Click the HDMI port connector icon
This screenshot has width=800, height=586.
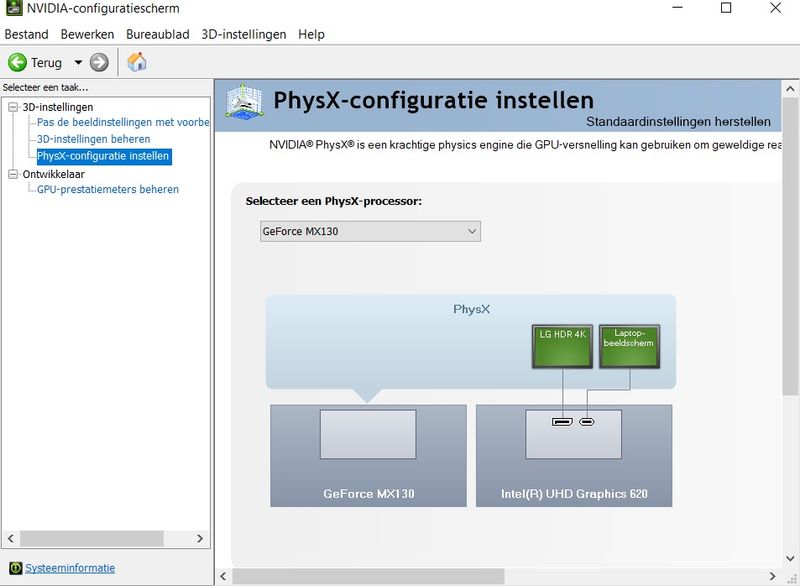pyautogui.click(x=562, y=422)
